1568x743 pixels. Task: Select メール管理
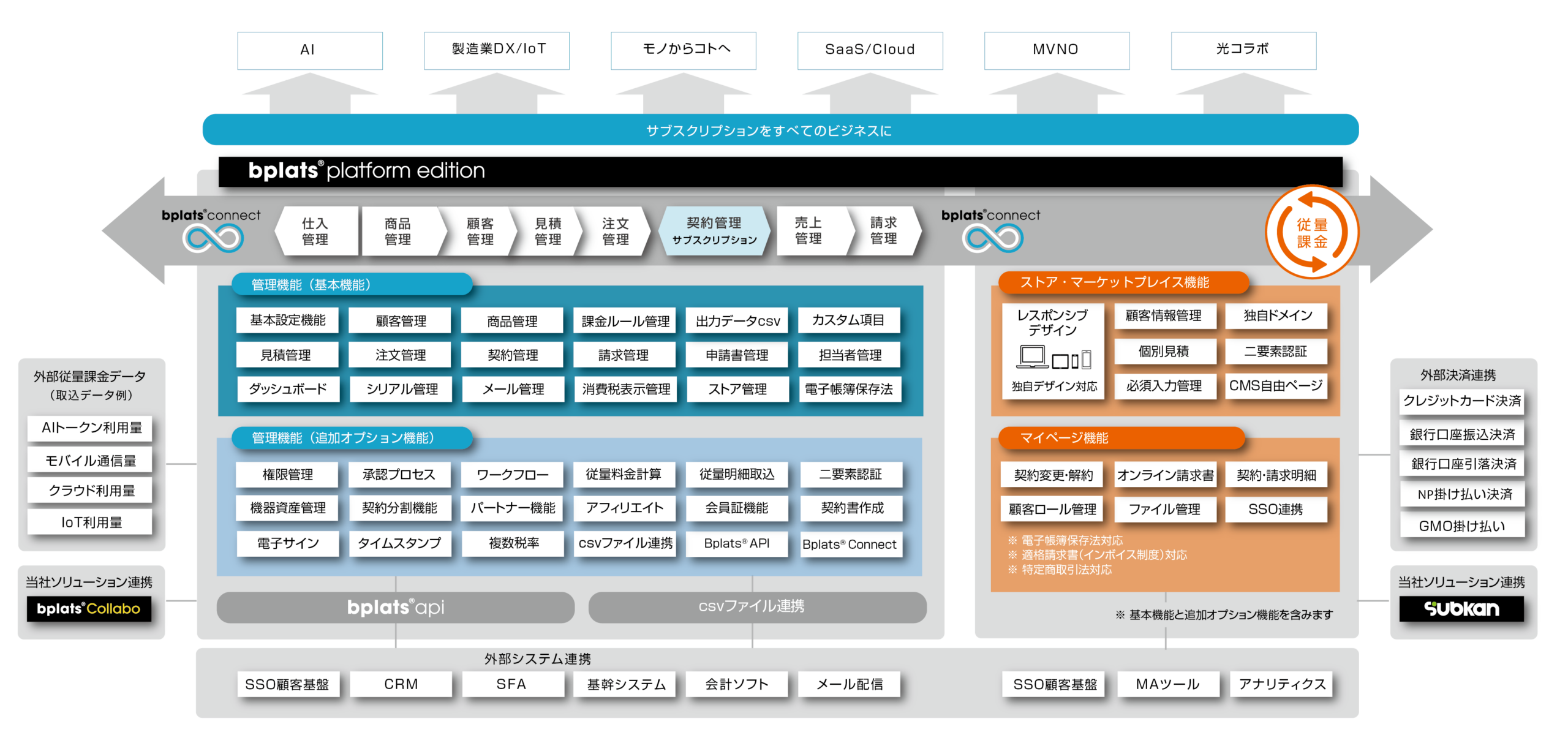click(513, 389)
